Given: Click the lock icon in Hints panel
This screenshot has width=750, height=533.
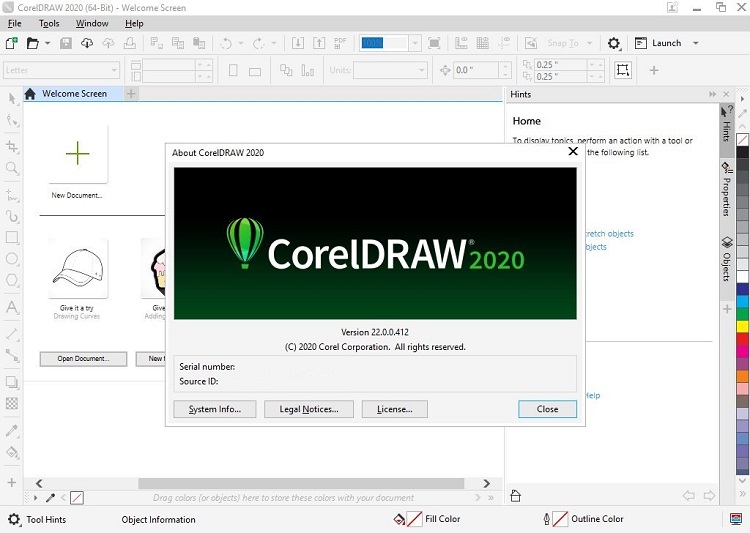Looking at the screenshot, I should [515, 496].
